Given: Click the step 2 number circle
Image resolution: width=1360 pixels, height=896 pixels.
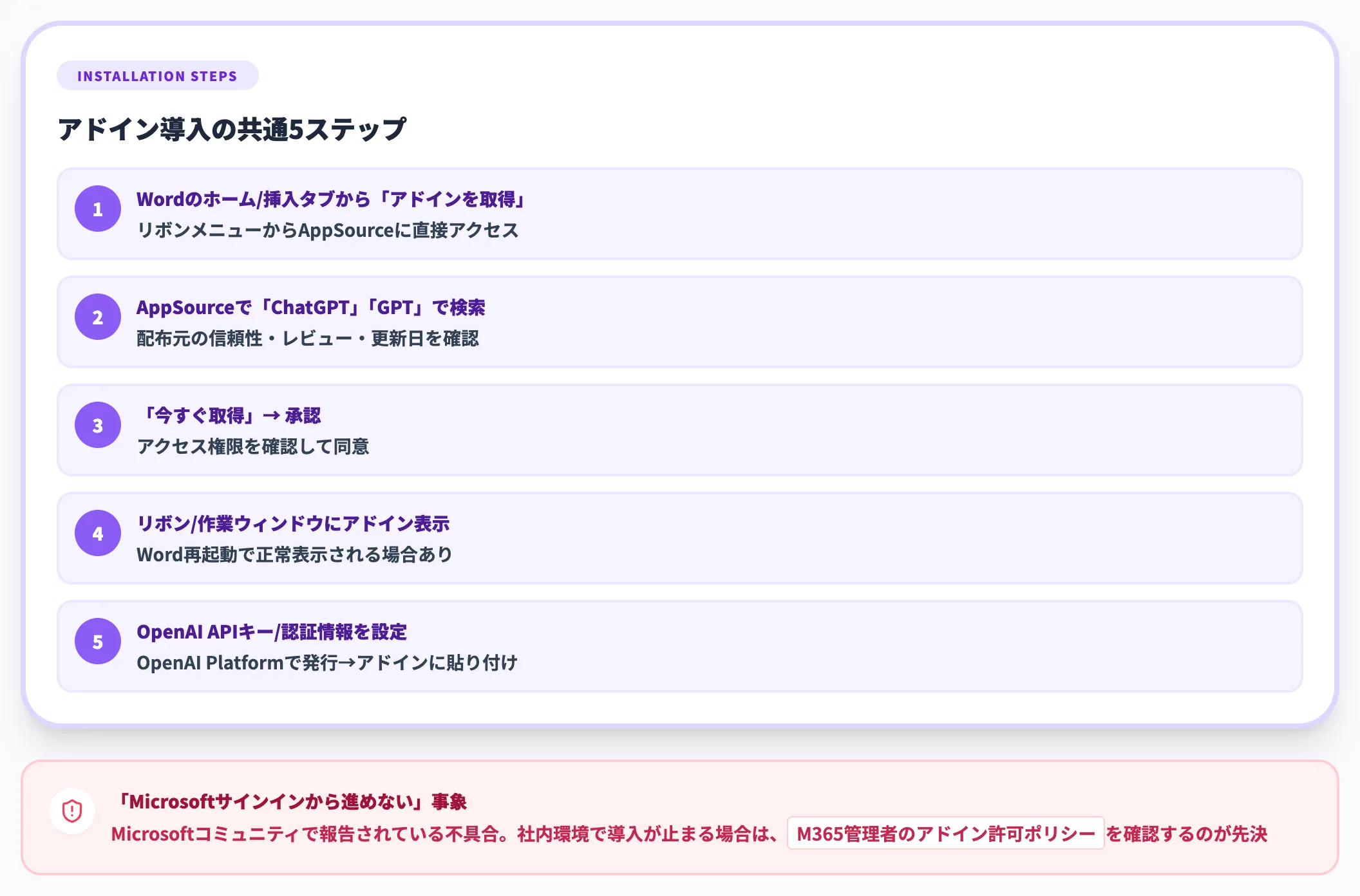Looking at the screenshot, I should [98, 317].
